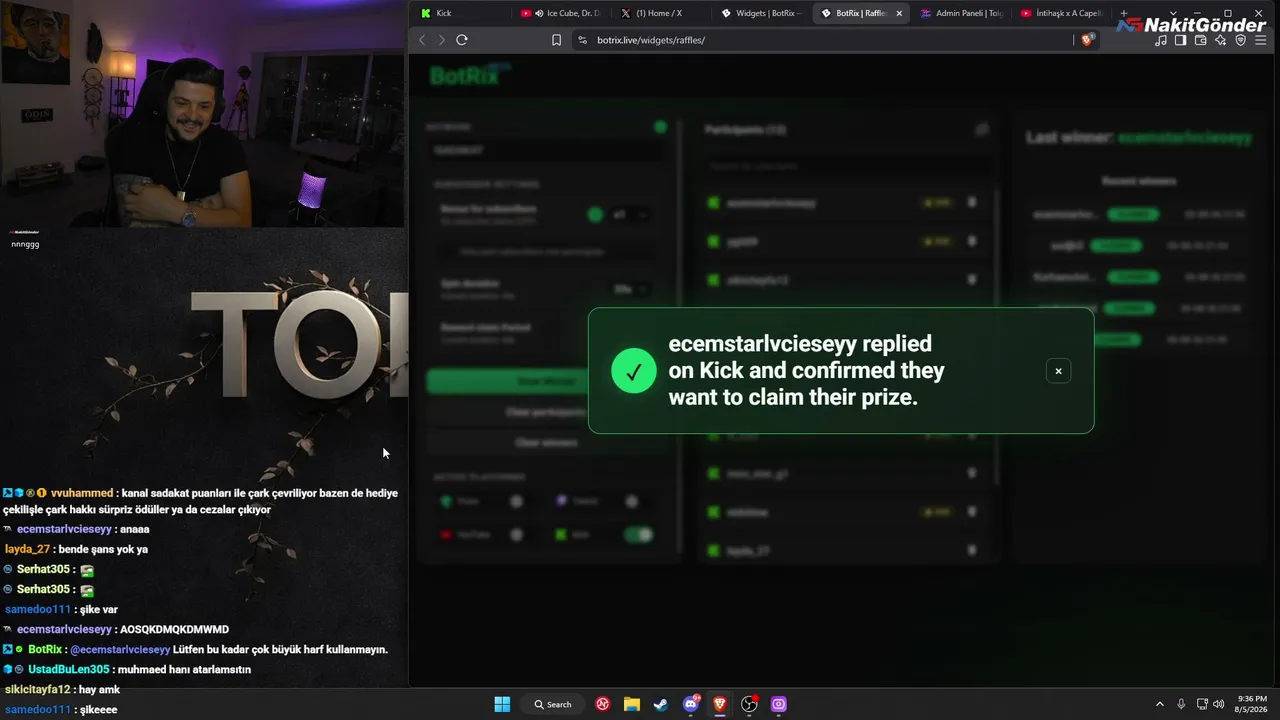The width and height of the screenshot is (1280, 720).
Task: Click the last winner name ecemstarlvcieseyy
Action: tap(1185, 138)
